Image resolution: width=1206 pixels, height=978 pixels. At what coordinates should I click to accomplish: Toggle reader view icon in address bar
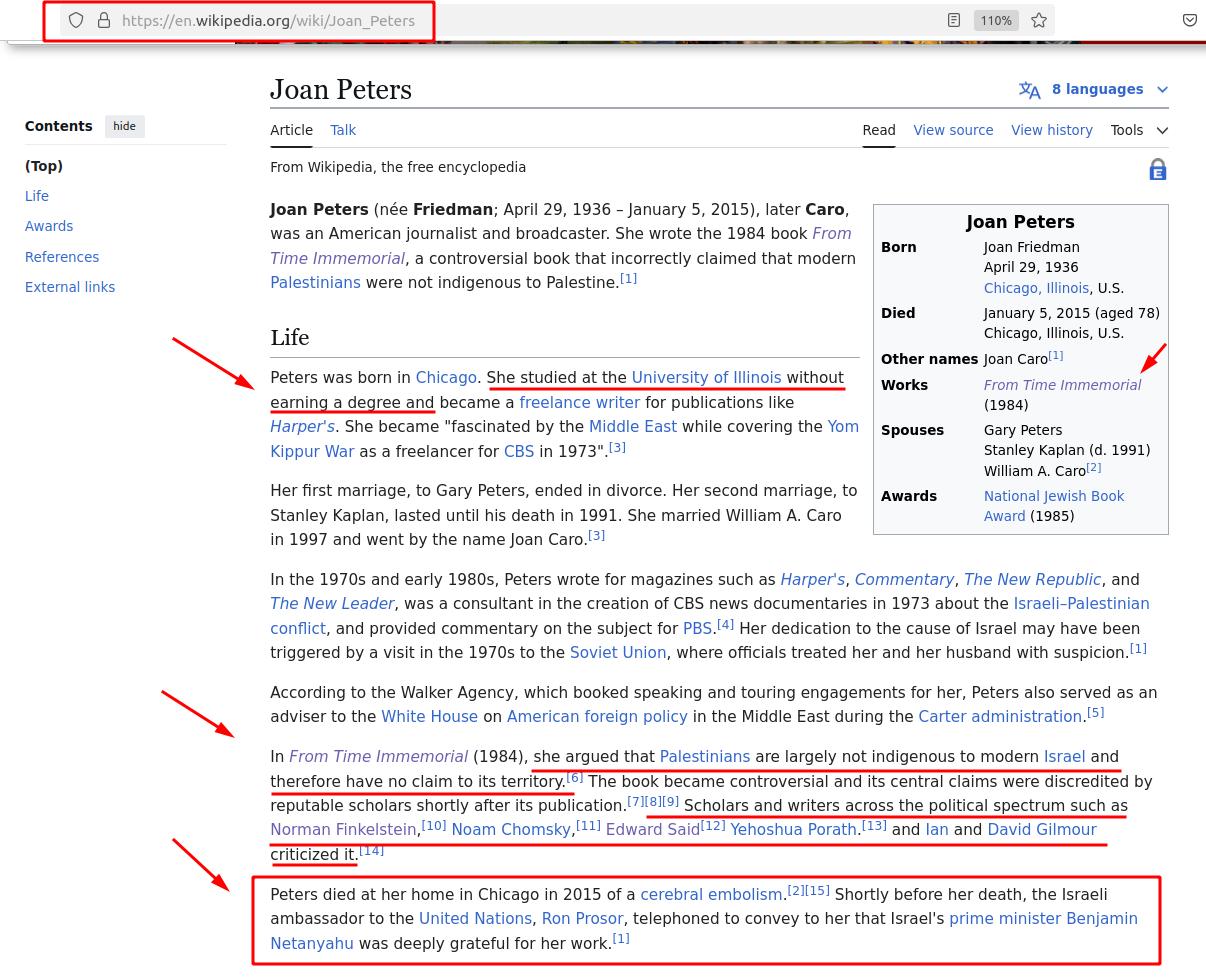954,20
